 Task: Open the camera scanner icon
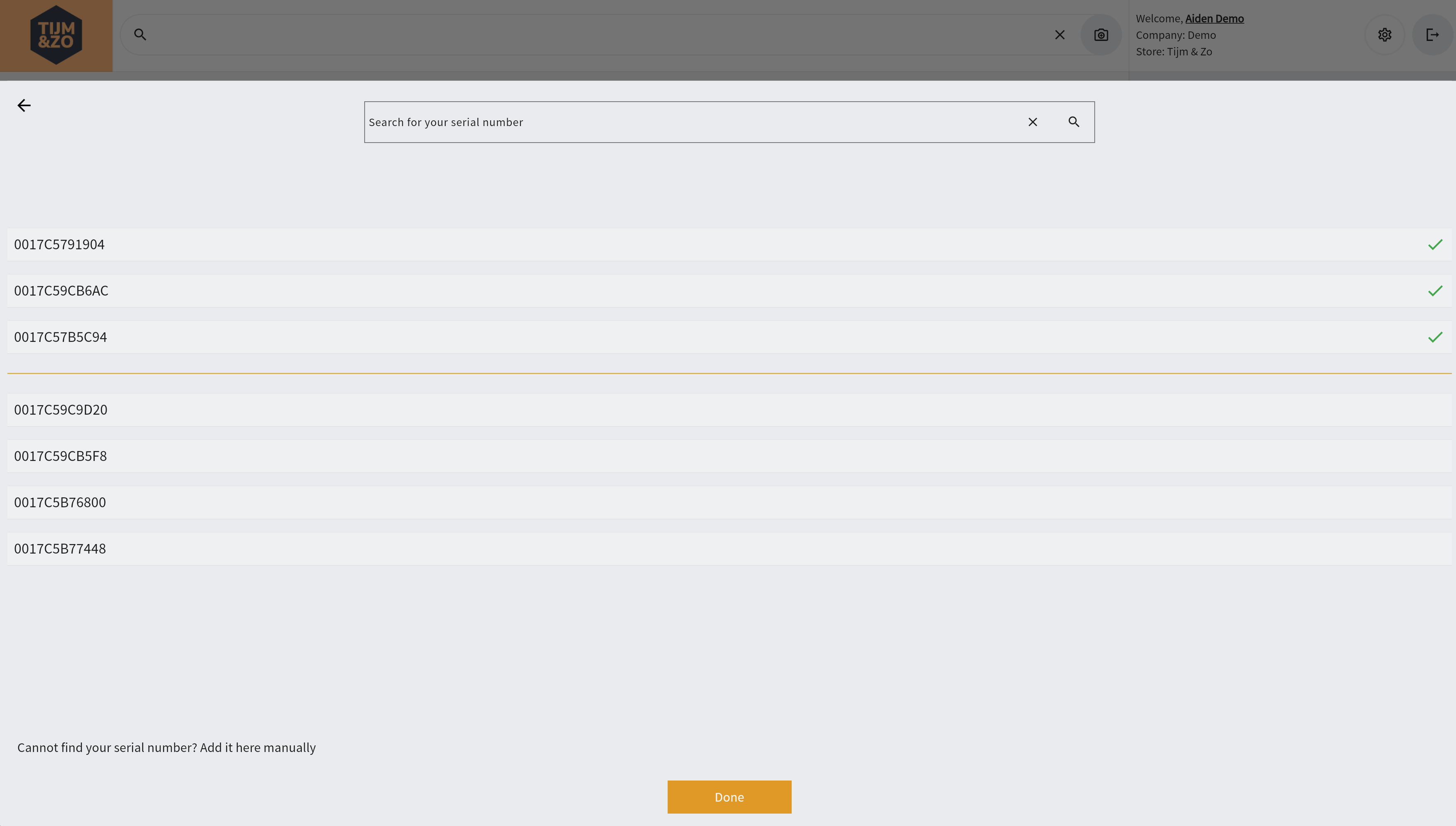(1100, 35)
